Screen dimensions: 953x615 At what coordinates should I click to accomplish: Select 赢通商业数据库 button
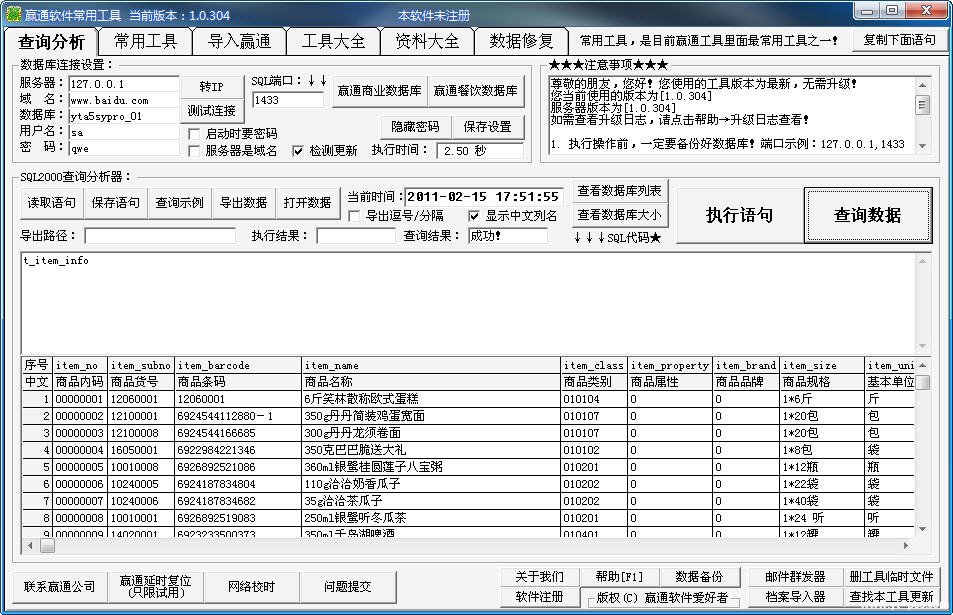coord(379,91)
